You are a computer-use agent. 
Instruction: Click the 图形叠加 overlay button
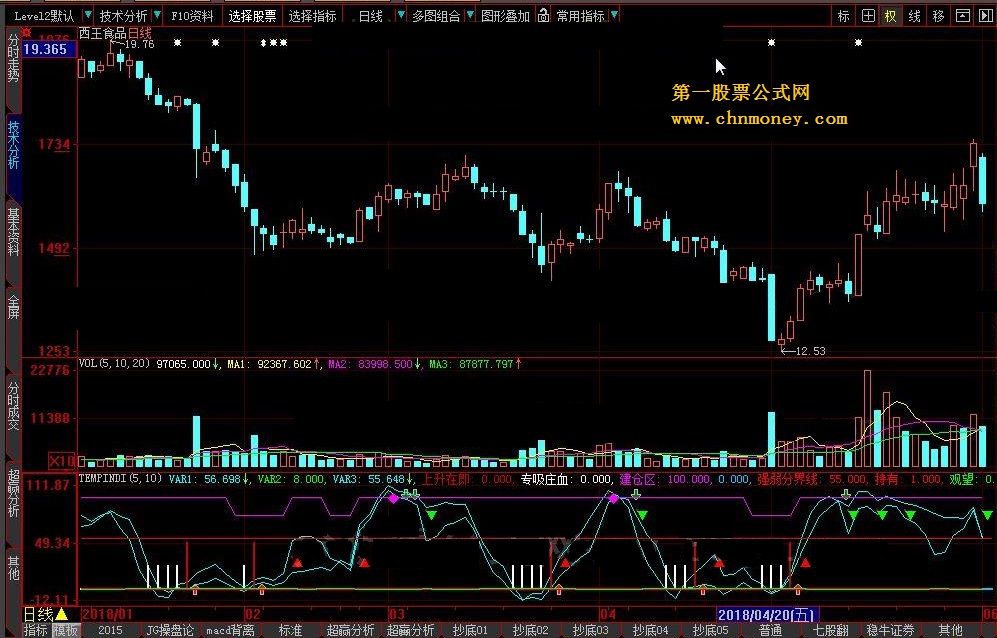point(505,16)
